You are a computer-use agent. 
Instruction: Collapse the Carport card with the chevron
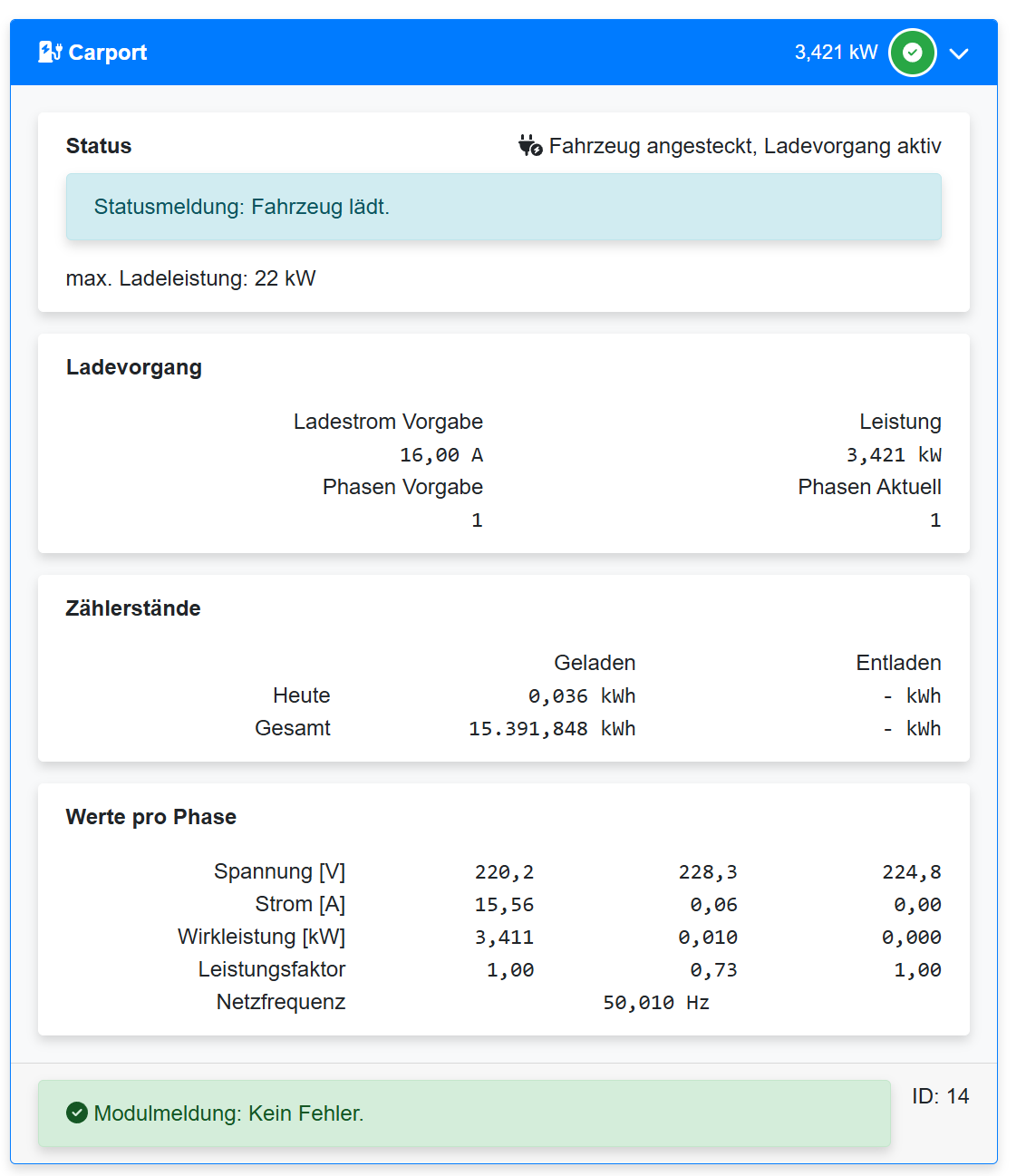tap(959, 53)
